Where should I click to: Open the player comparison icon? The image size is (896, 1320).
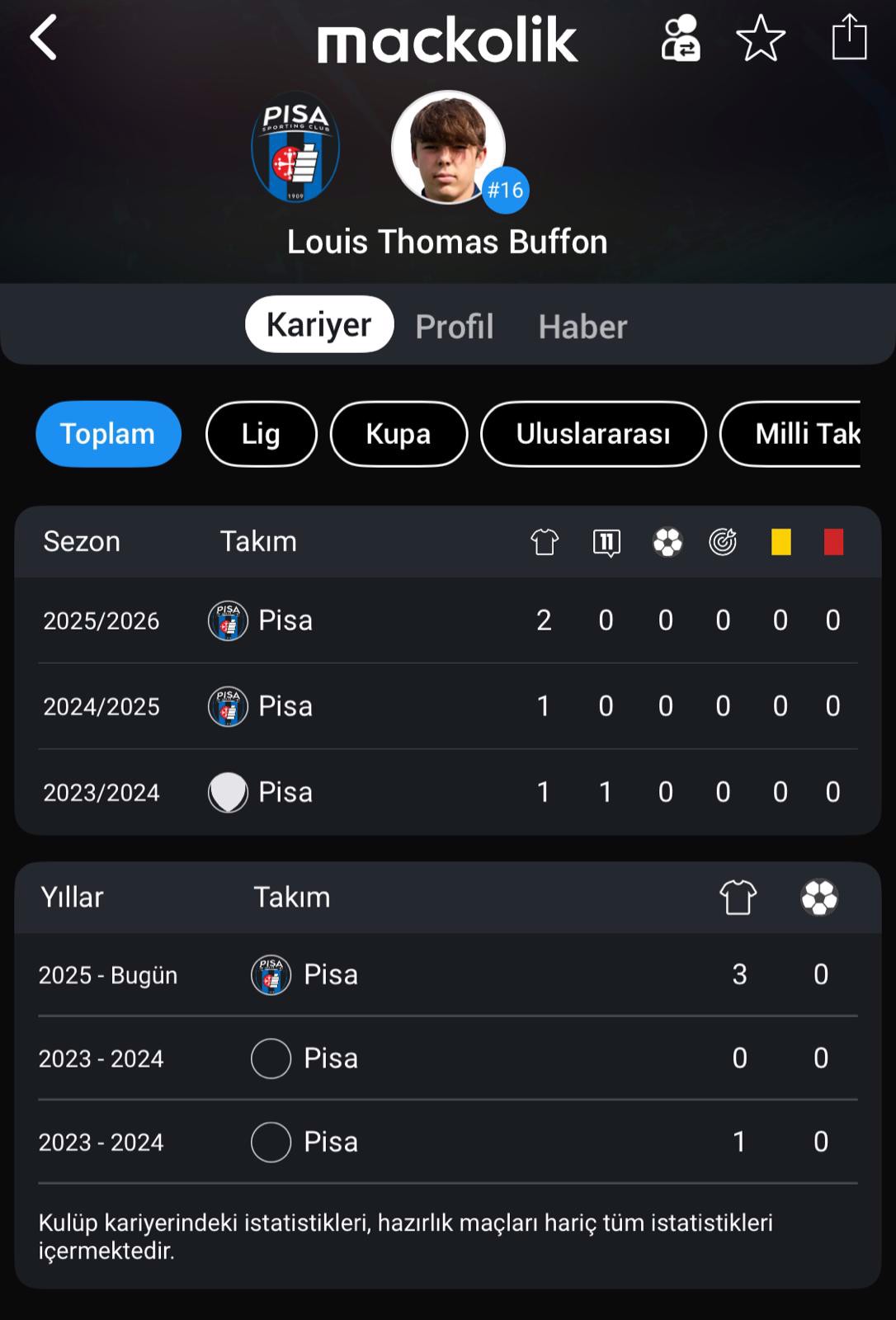pos(680,38)
